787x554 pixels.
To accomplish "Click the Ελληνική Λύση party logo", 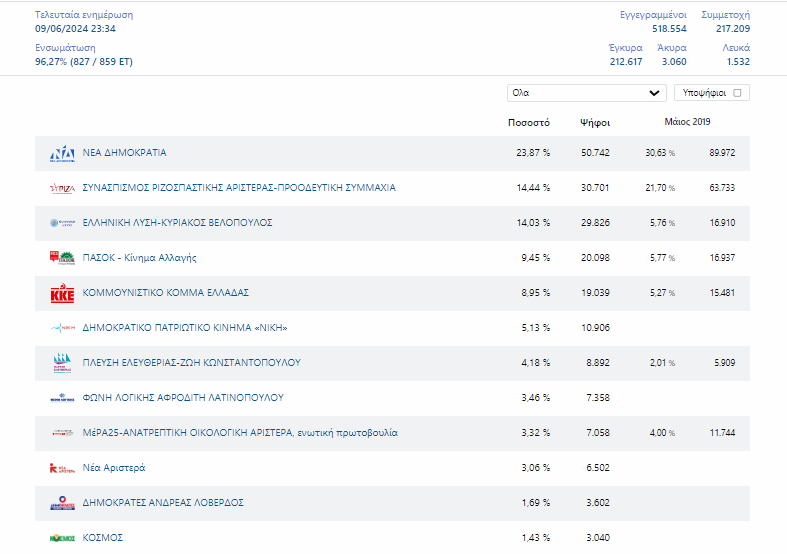I will [x=62, y=223].
